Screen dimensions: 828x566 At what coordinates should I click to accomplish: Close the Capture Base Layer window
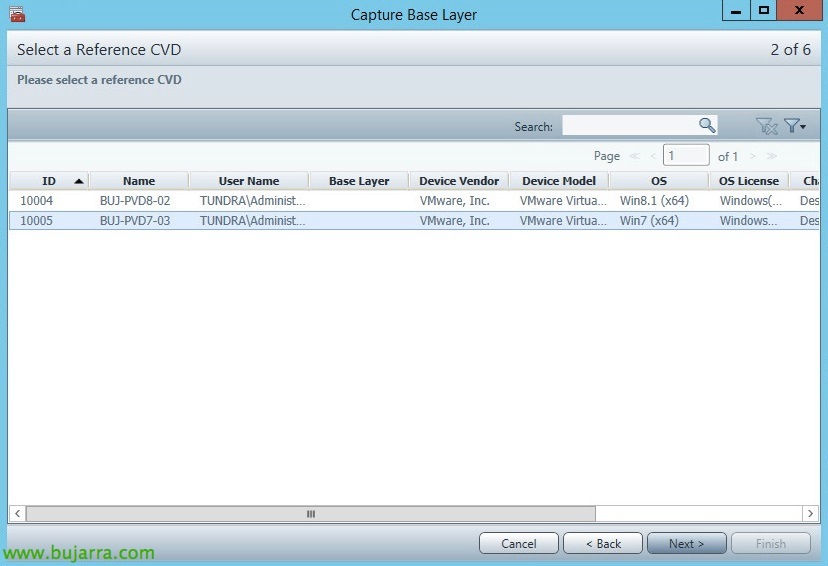click(x=799, y=11)
